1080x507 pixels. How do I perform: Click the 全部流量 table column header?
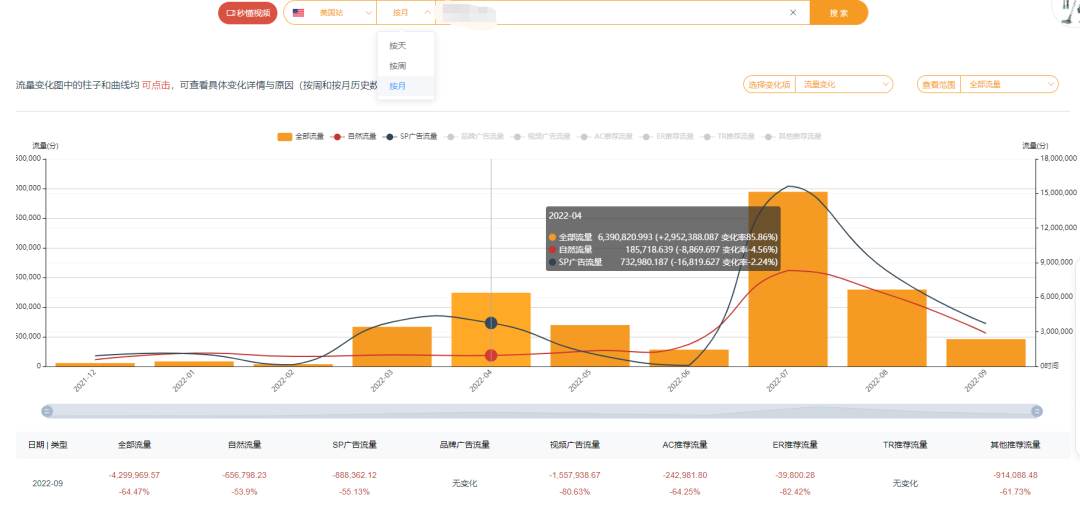tap(134, 445)
